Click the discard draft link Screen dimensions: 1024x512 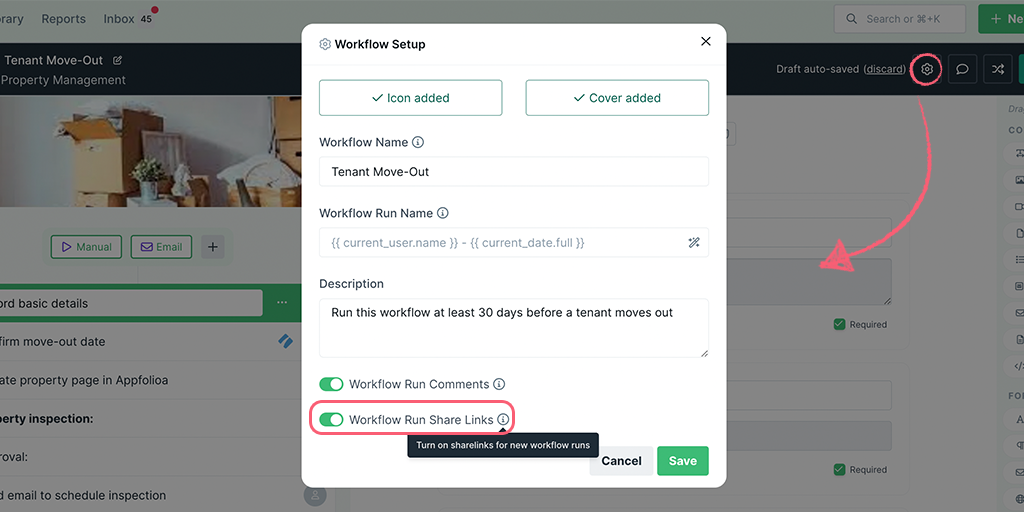pos(884,69)
